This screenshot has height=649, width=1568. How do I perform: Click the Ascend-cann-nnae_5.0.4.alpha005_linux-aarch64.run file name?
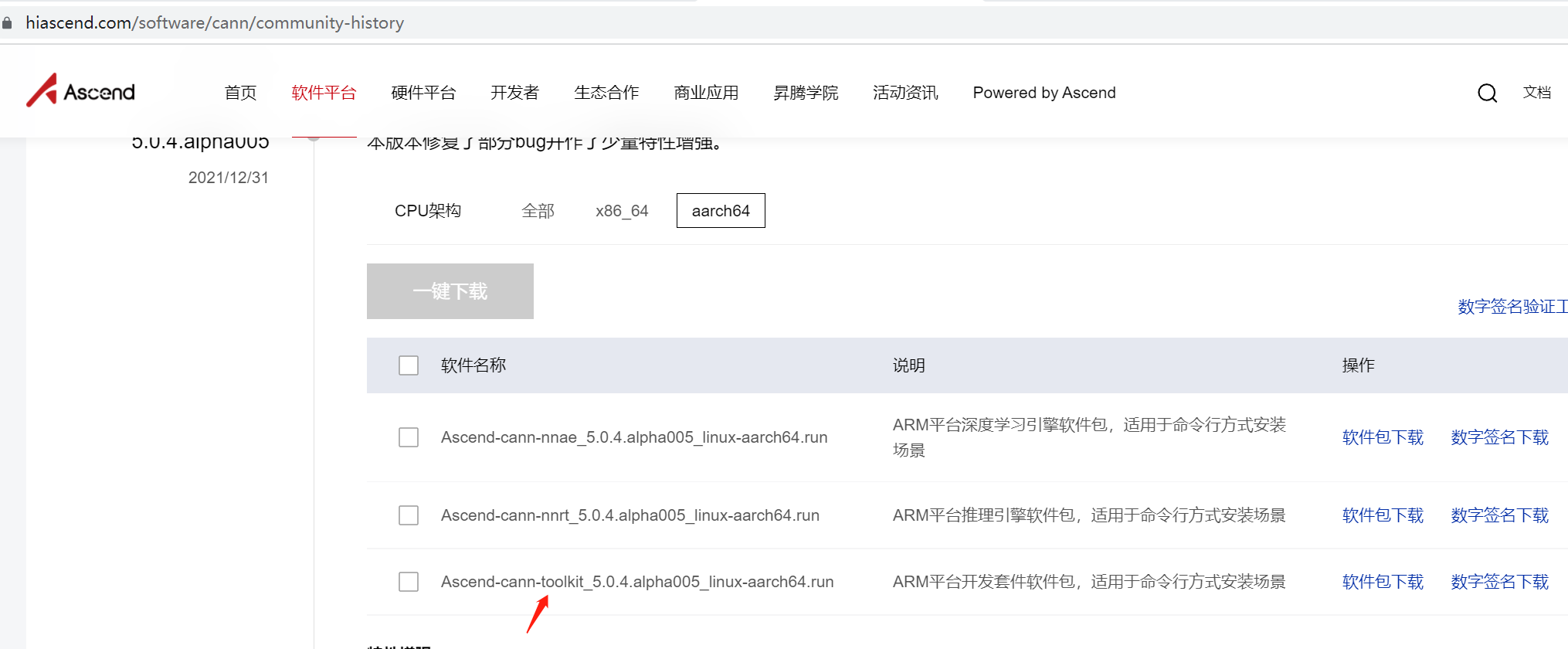click(x=634, y=437)
